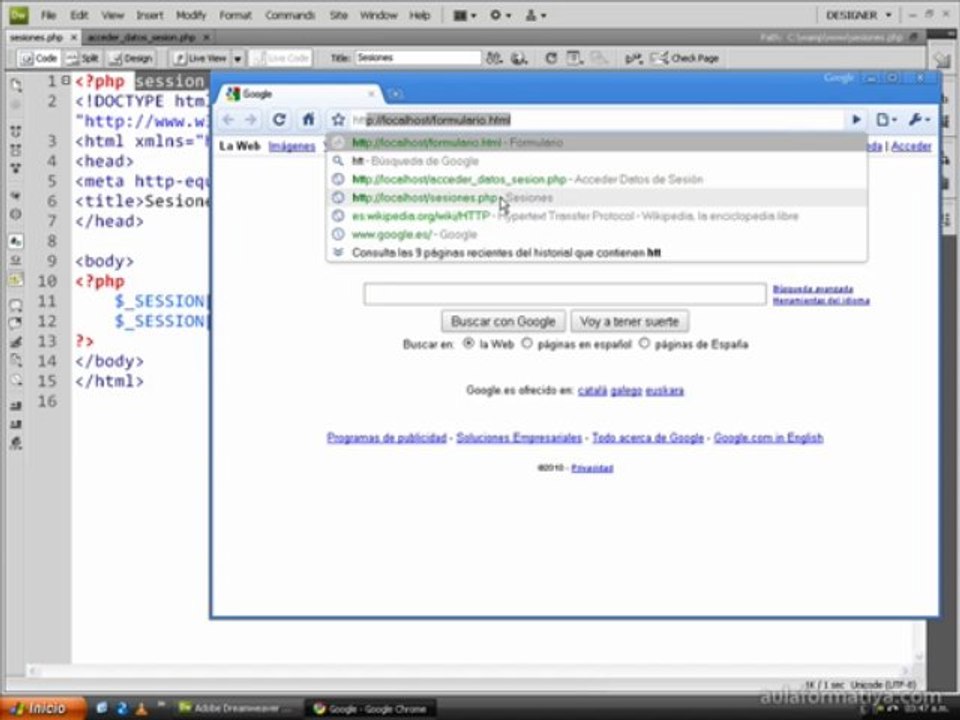
Task: Click the Imágenes link on Google page
Action: coord(291,146)
